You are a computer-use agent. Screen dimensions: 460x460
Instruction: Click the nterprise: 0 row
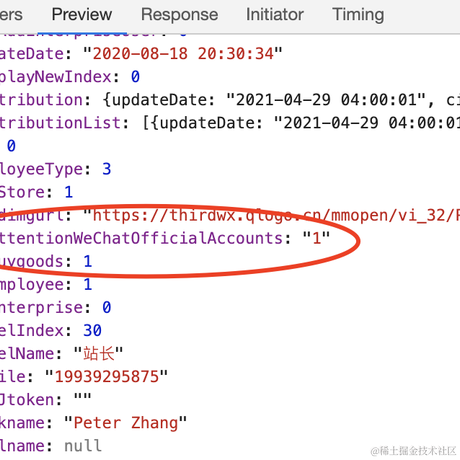(55, 307)
